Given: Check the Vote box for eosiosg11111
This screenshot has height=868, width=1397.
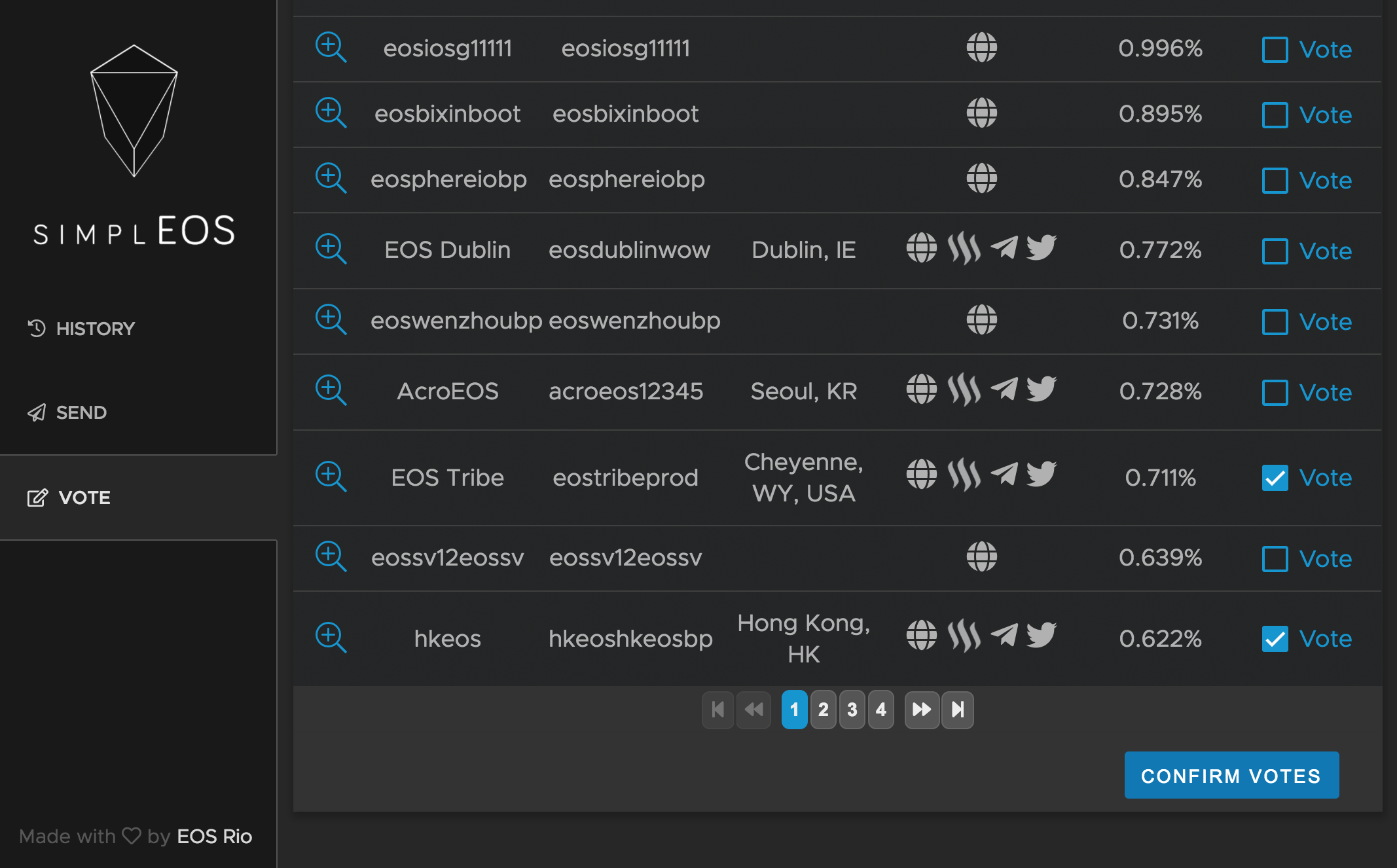Looking at the screenshot, I should click(1275, 50).
